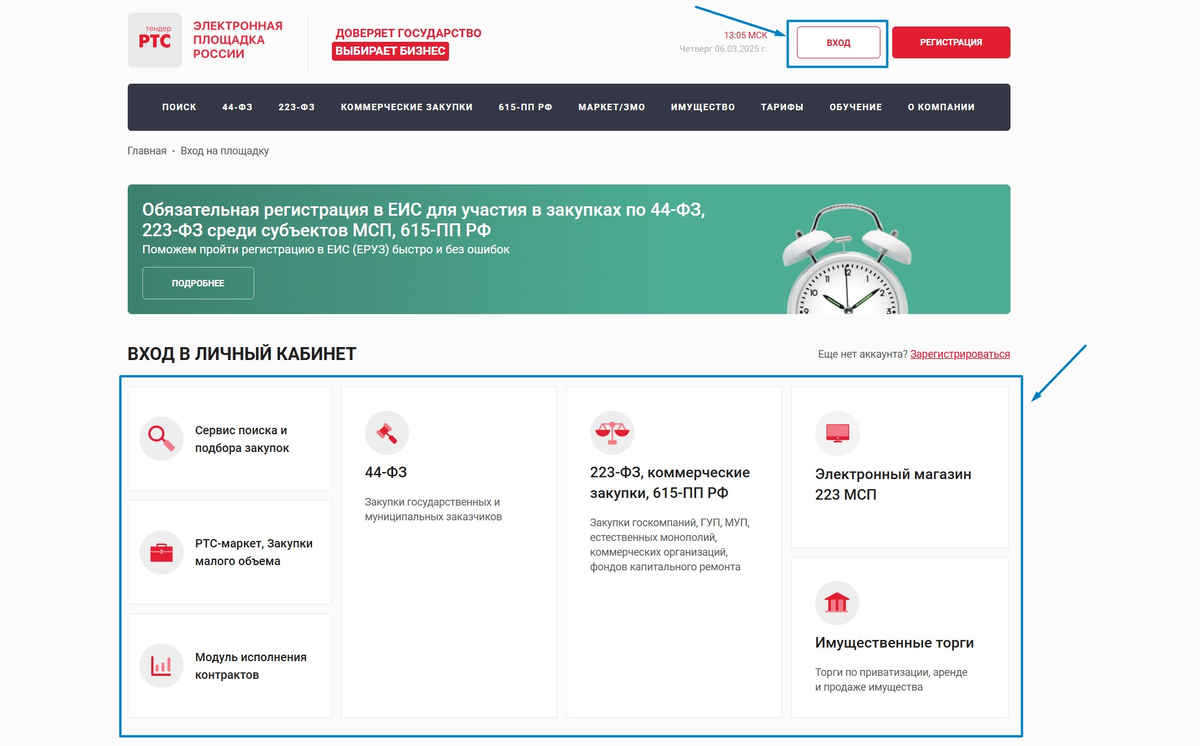Click the monitor icon for Электронный магазин

click(x=837, y=433)
